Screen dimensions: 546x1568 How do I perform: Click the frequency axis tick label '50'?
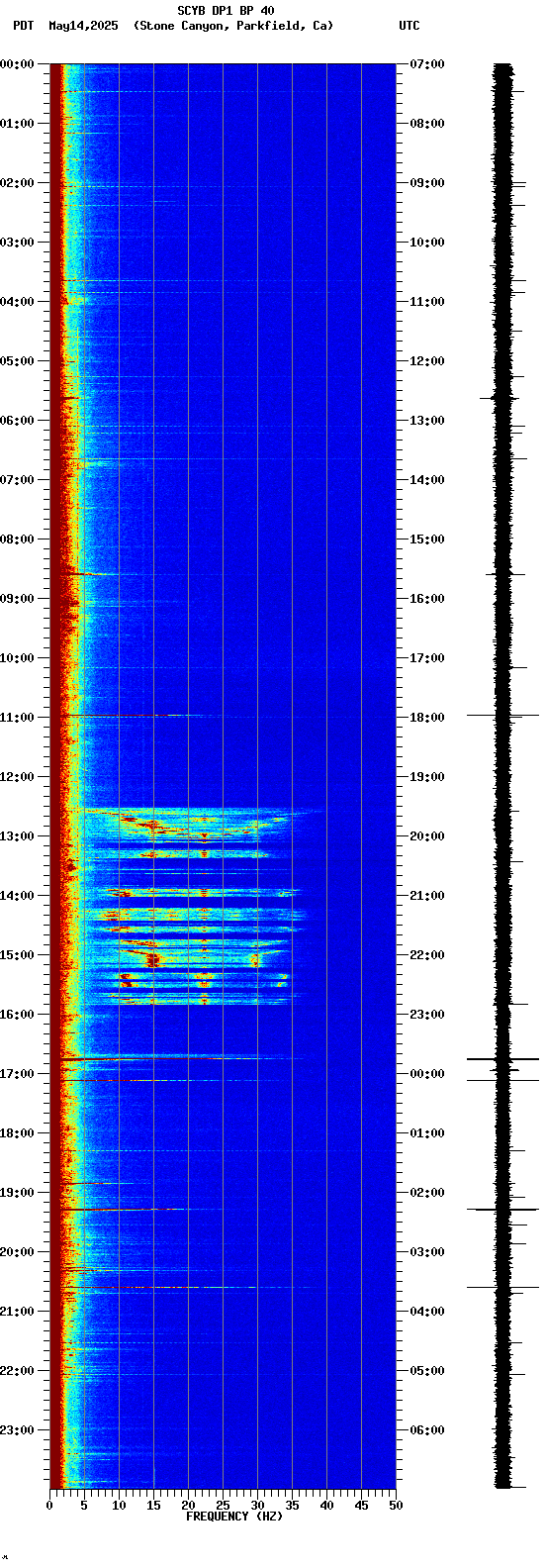click(396, 1506)
